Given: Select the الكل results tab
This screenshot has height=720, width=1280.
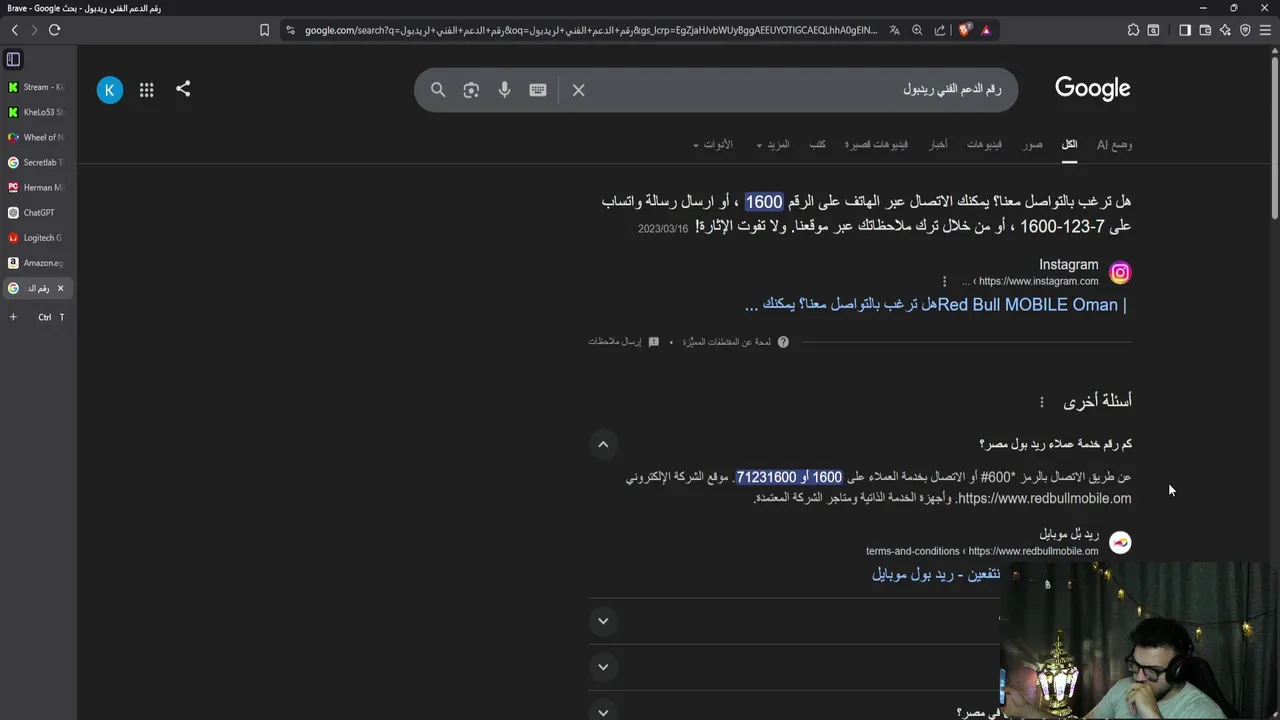Looking at the screenshot, I should pos(1069,145).
